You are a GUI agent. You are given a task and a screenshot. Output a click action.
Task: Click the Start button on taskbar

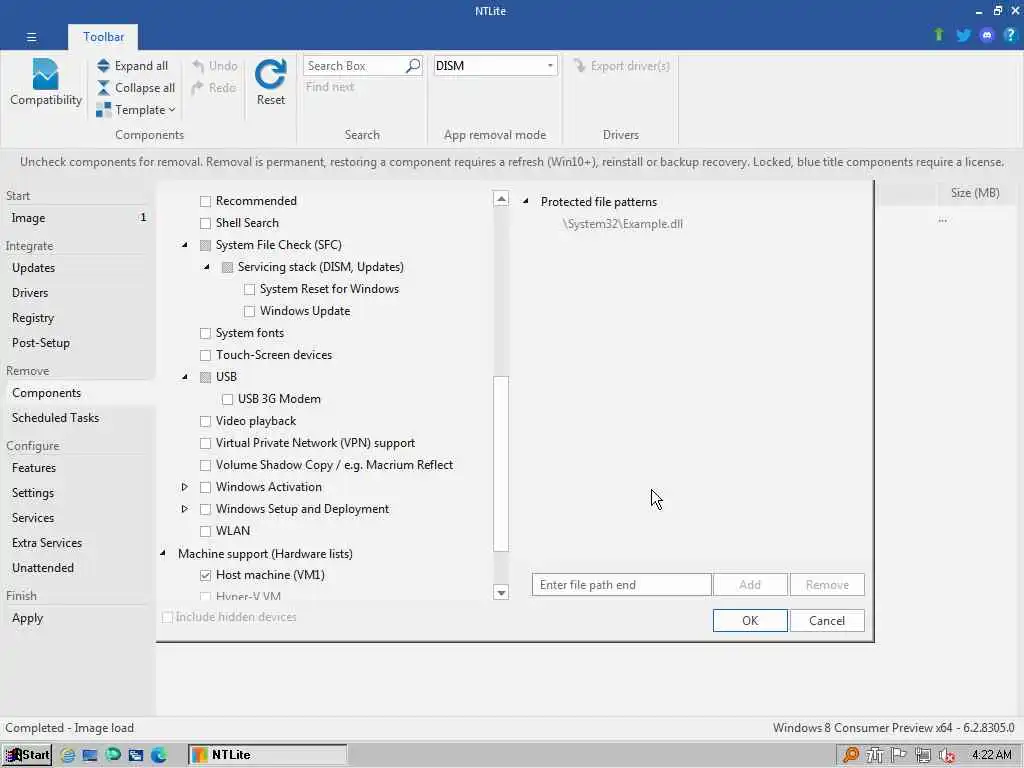point(27,755)
